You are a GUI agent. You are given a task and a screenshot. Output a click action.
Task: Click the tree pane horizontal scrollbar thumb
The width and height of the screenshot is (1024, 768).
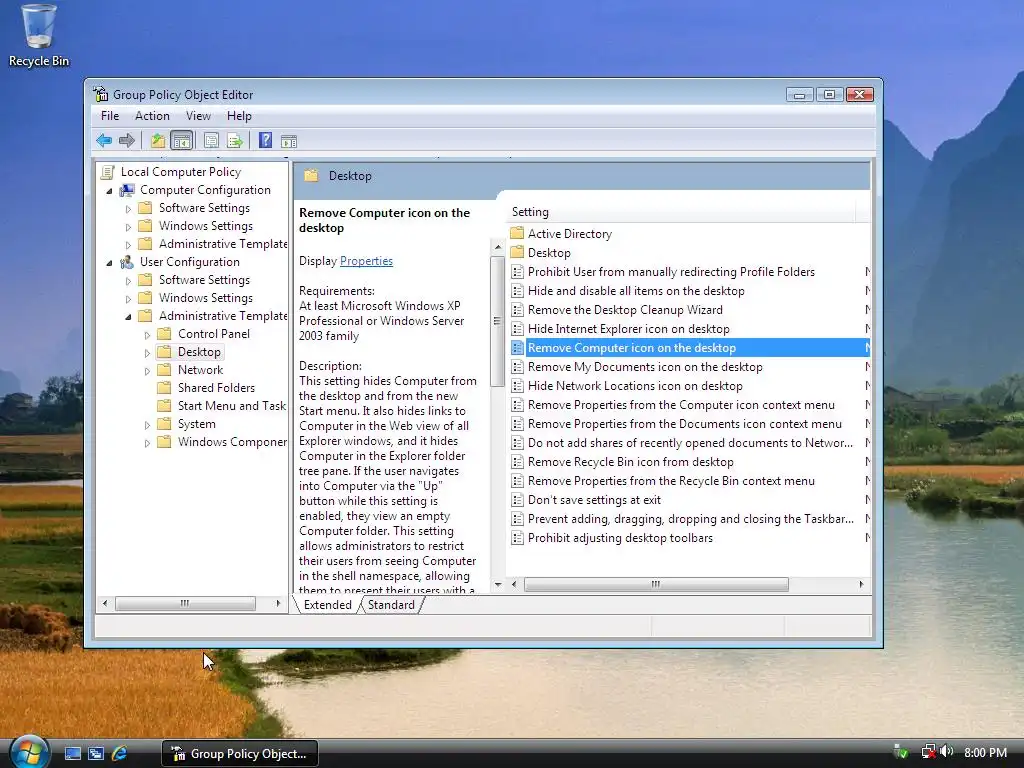pos(185,603)
